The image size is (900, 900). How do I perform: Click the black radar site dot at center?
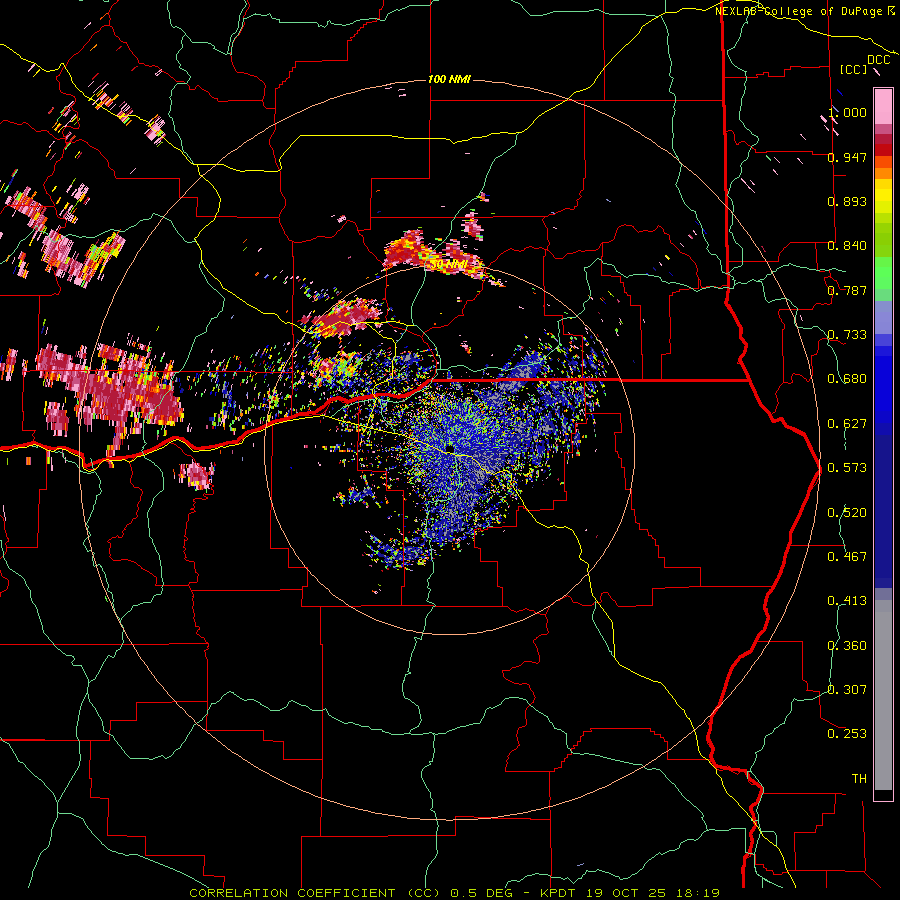coord(450,448)
